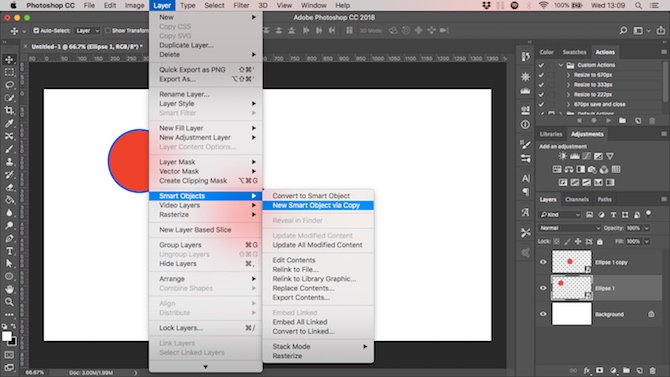Delete layer with trash icon

coord(652,371)
